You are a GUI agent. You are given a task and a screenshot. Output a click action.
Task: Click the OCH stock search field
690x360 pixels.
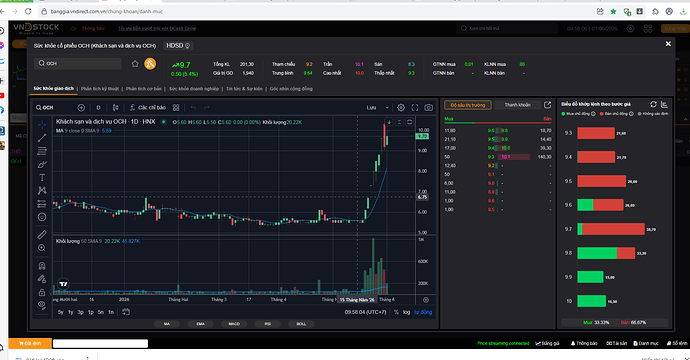click(78, 63)
